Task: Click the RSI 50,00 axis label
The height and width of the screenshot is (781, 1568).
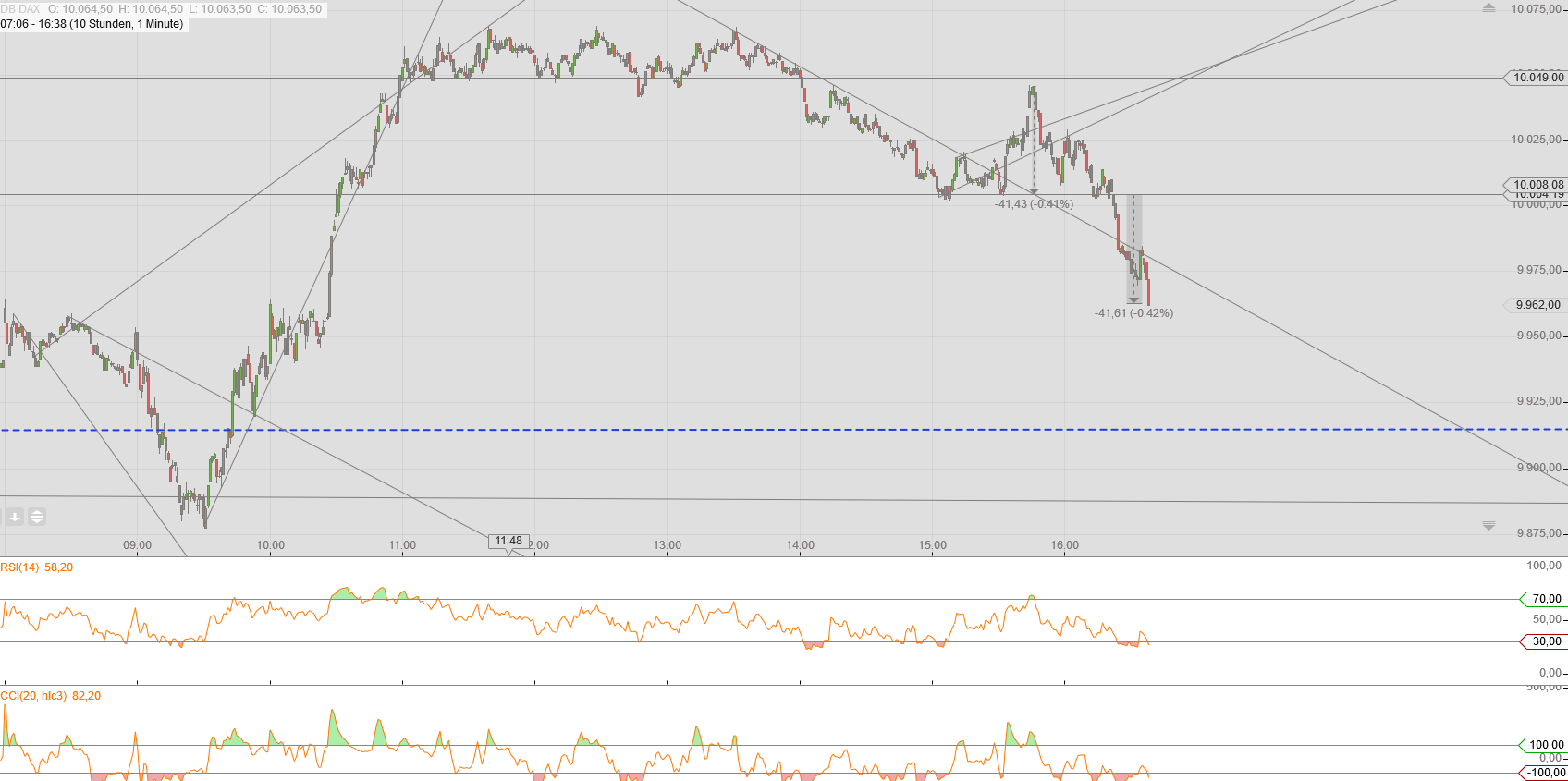Action: point(1547,619)
